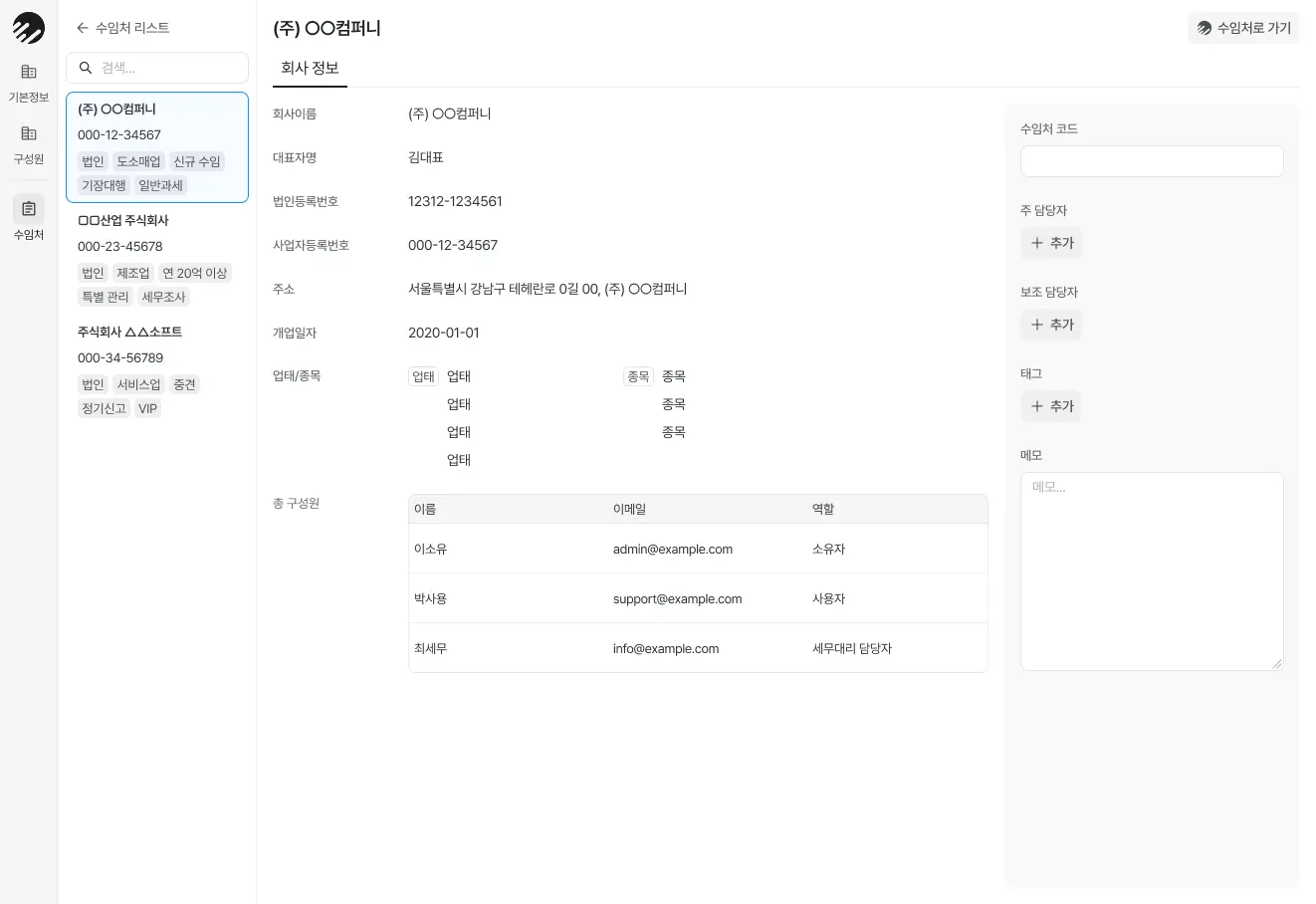
Task: Open 구성원 in the sidebar
Action: (29, 144)
